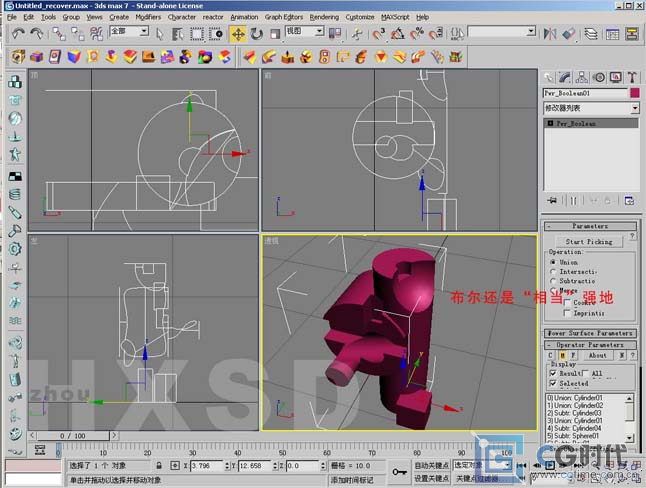Click the F button in Operator Parameters
646x488 pixels.
click(573, 355)
